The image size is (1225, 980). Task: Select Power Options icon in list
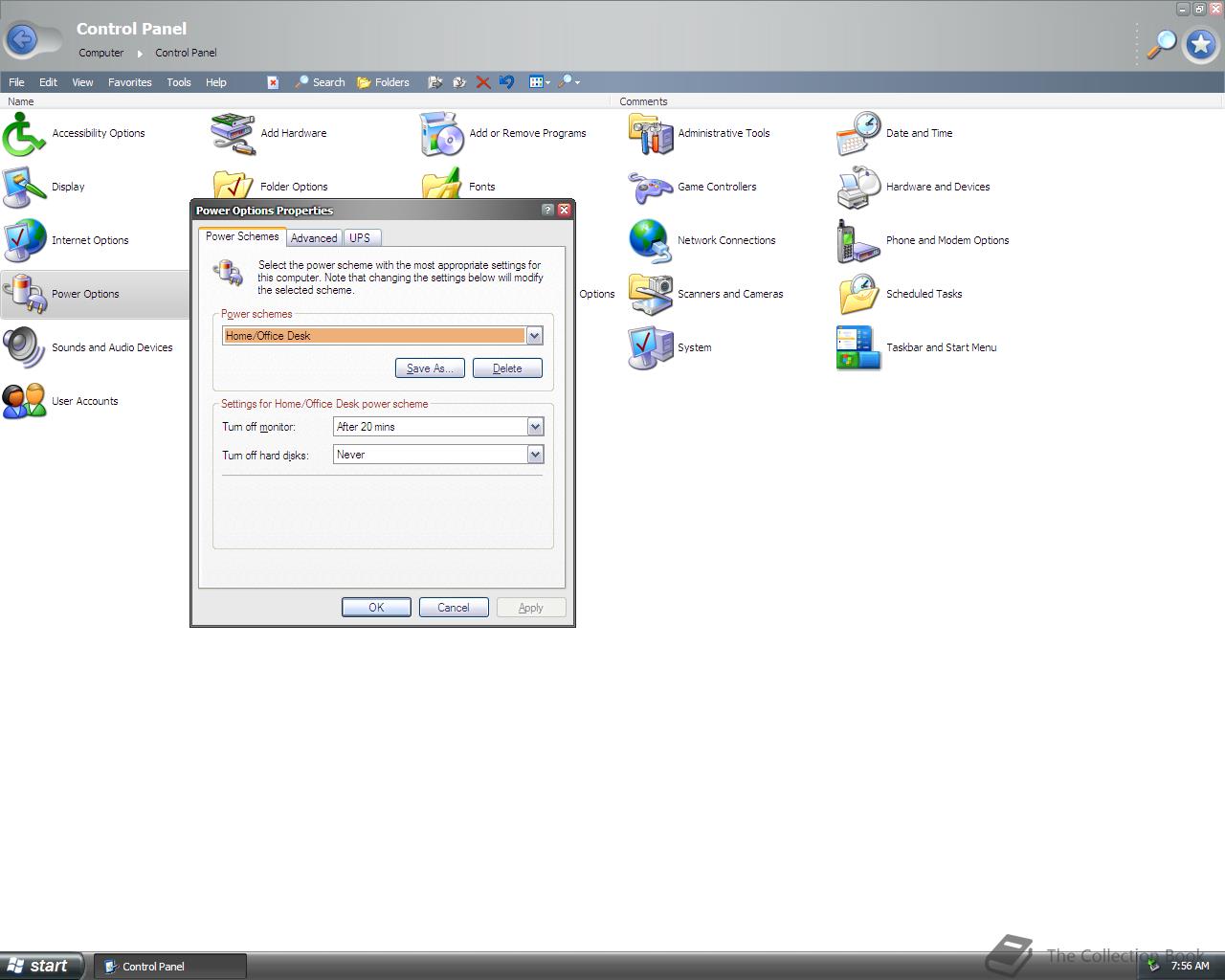tap(24, 294)
